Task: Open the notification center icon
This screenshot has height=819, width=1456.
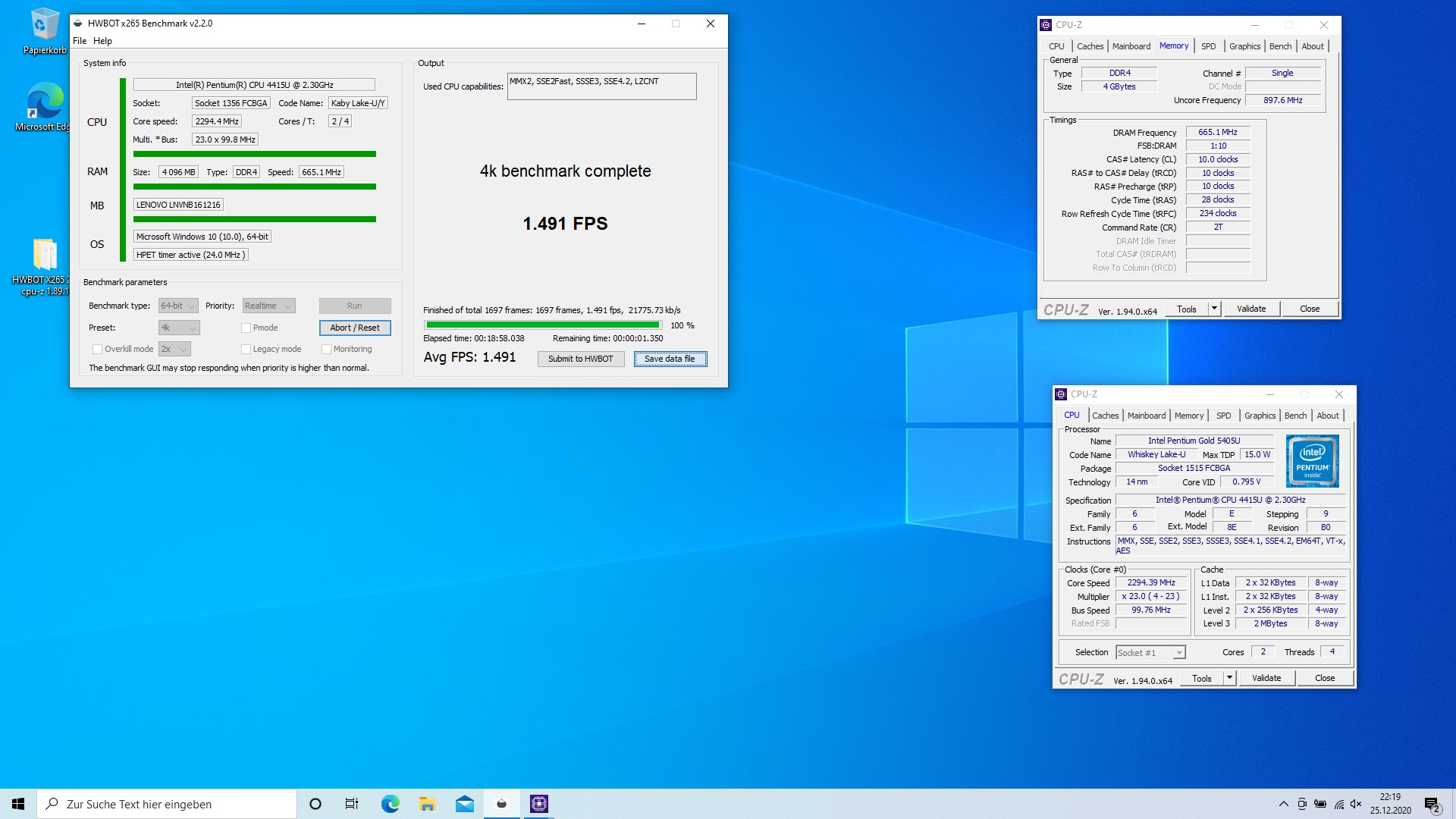Action: pyautogui.click(x=1432, y=804)
